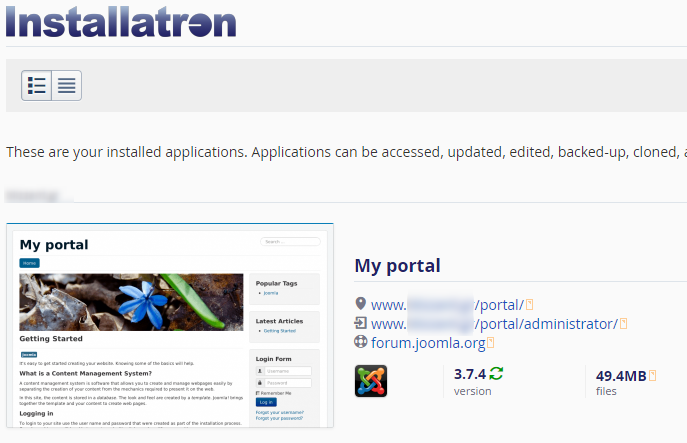Click the icon next to 49.4MB
The width and height of the screenshot is (687, 443).
pos(652,376)
